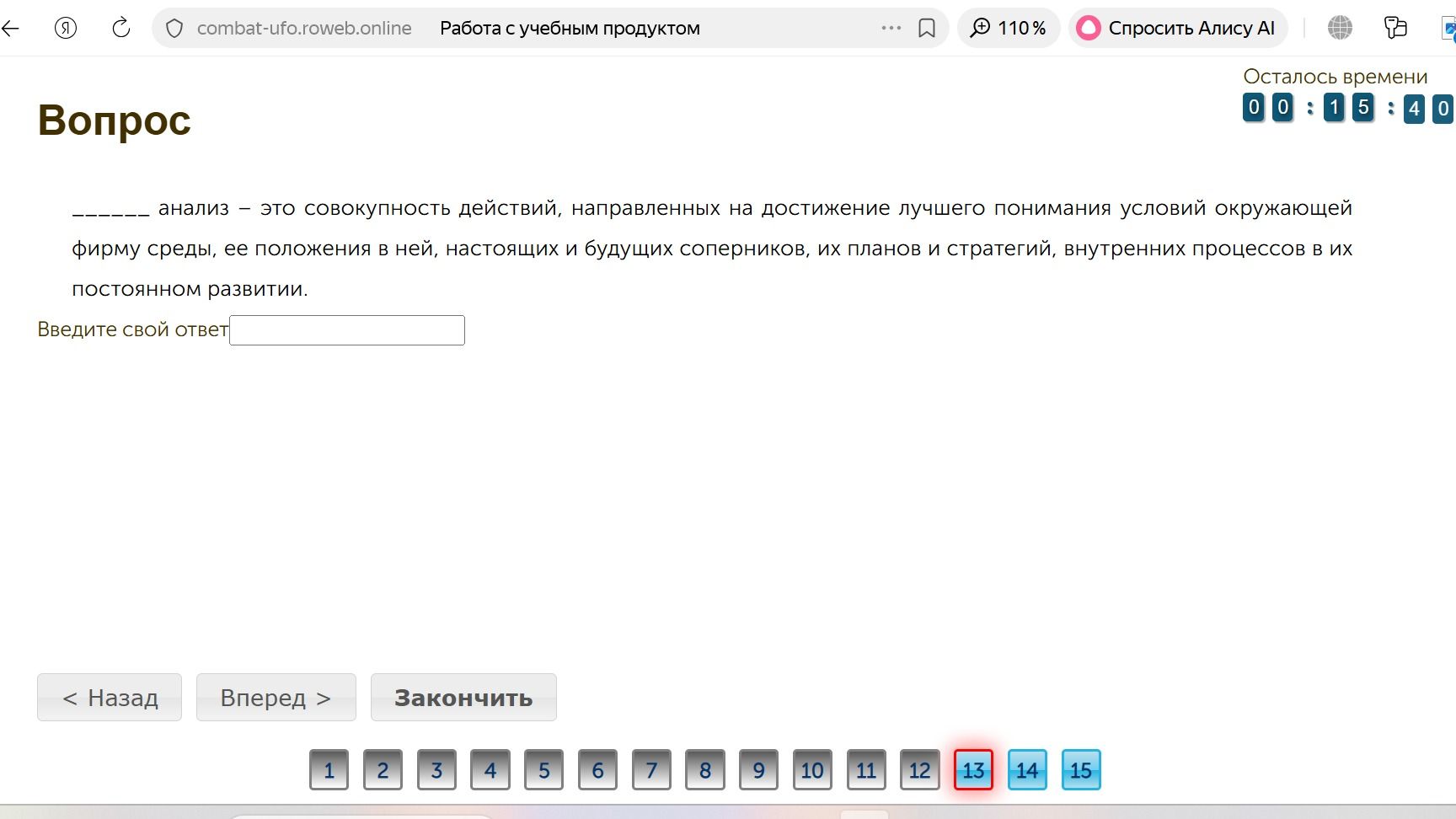
Task: Jump to question 4
Action: (490, 769)
